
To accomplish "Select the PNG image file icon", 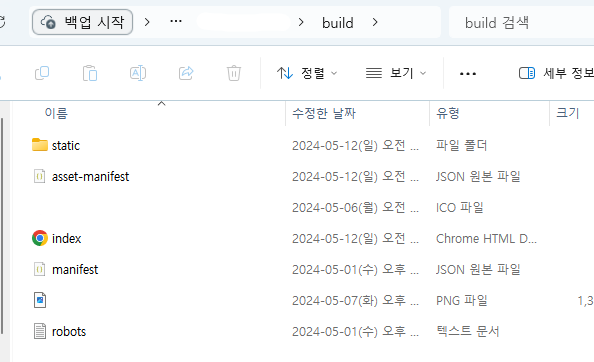I will coord(40,300).
